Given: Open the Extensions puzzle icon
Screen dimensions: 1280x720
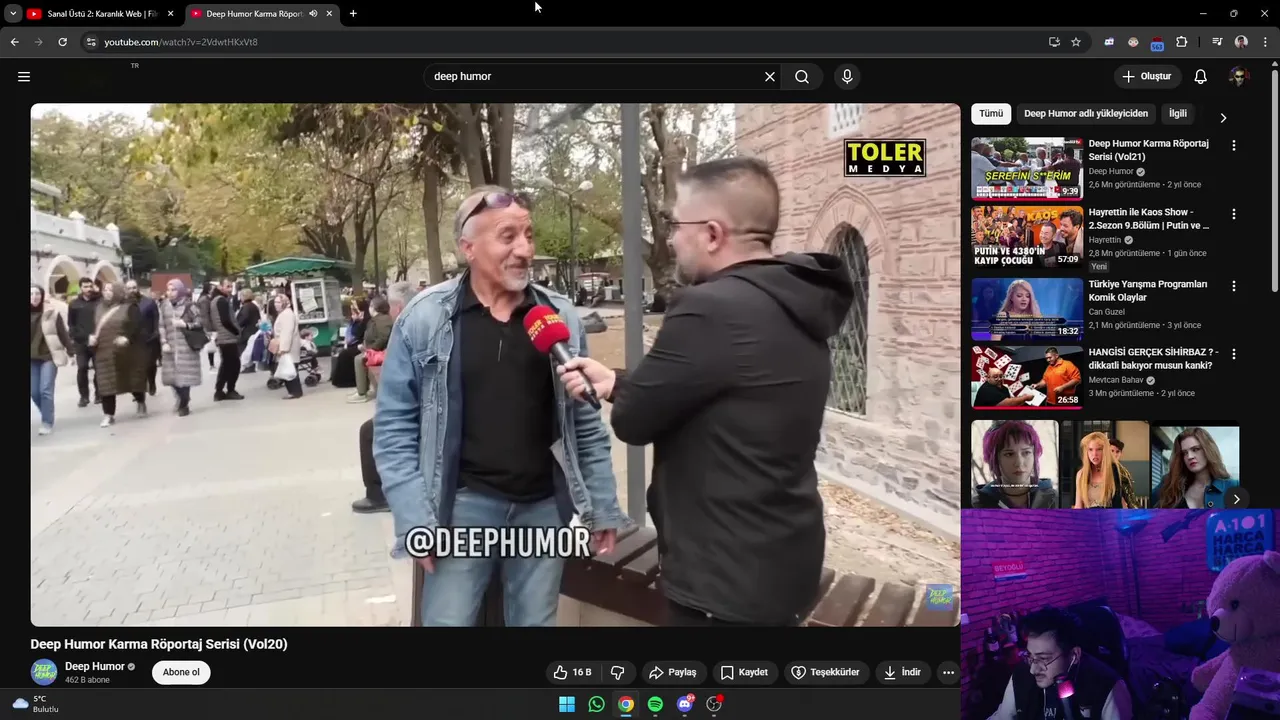Looking at the screenshot, I should 1182,42.
